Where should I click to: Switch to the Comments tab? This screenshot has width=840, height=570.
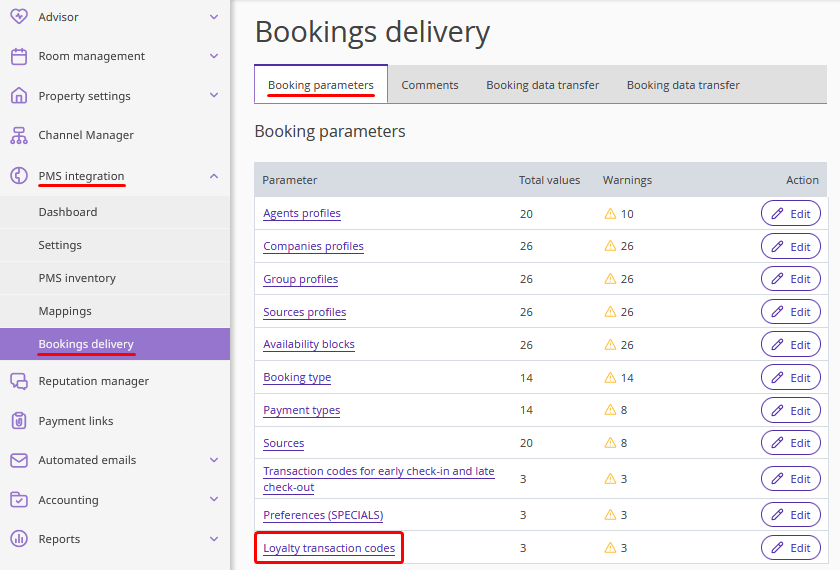click(430, 85)
